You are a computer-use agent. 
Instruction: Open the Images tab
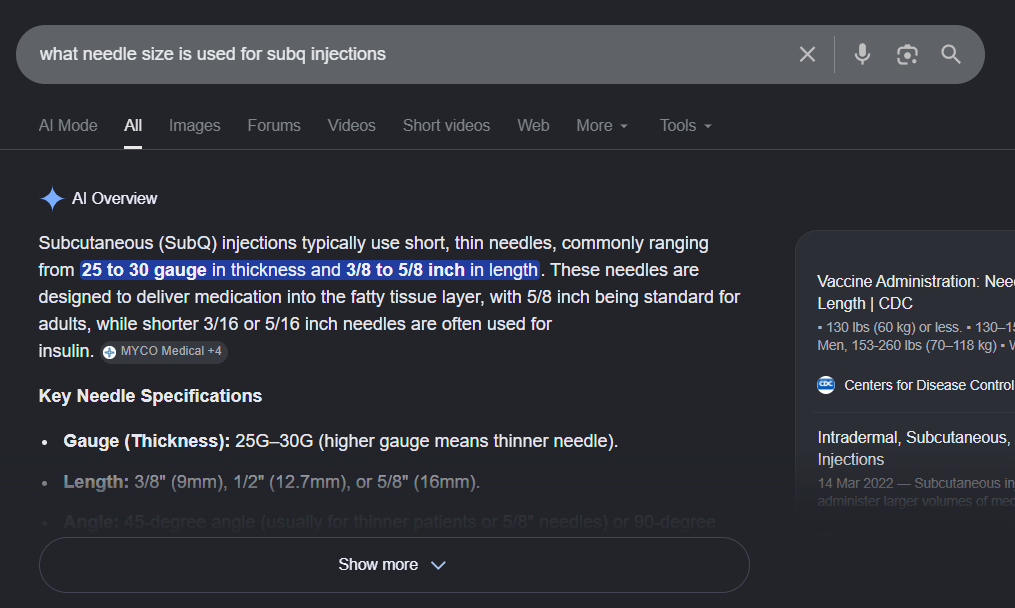pyautogui.click(x=194, y=126)
